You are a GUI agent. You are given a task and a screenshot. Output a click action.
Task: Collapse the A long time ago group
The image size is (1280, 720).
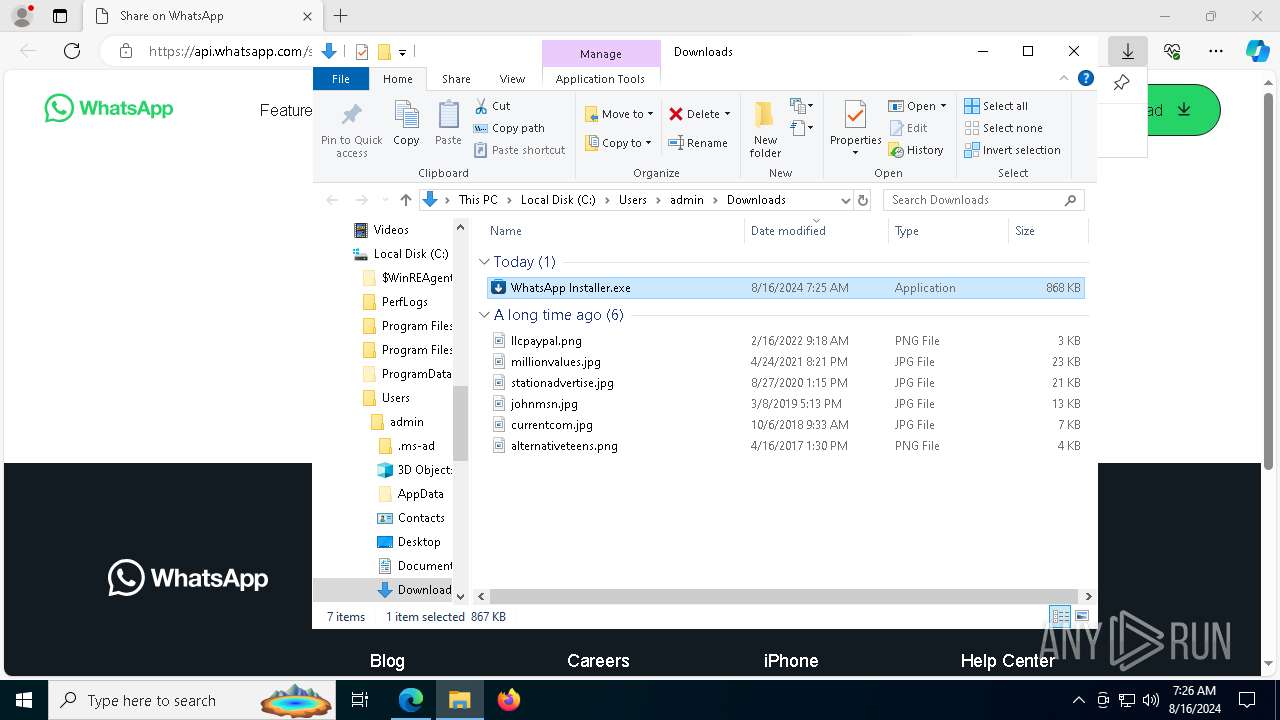(x=485, y=315)
